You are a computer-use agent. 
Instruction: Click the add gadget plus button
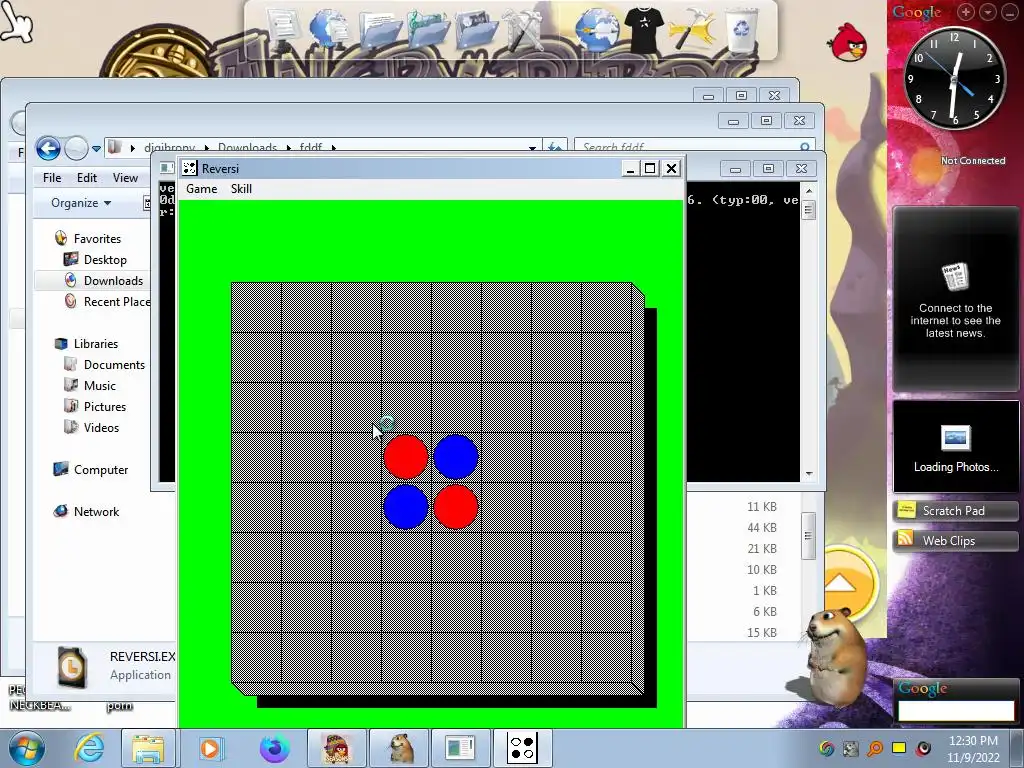click(967, 12)
